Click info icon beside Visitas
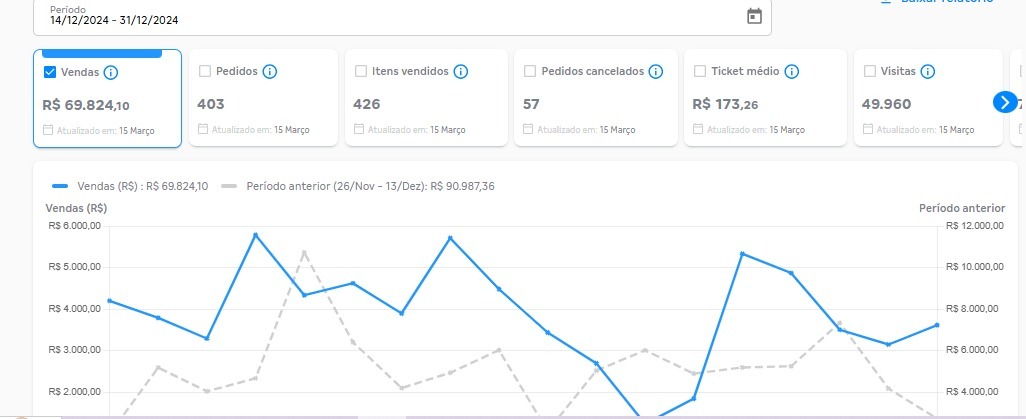1026x419 pixels. click(928, 72)
